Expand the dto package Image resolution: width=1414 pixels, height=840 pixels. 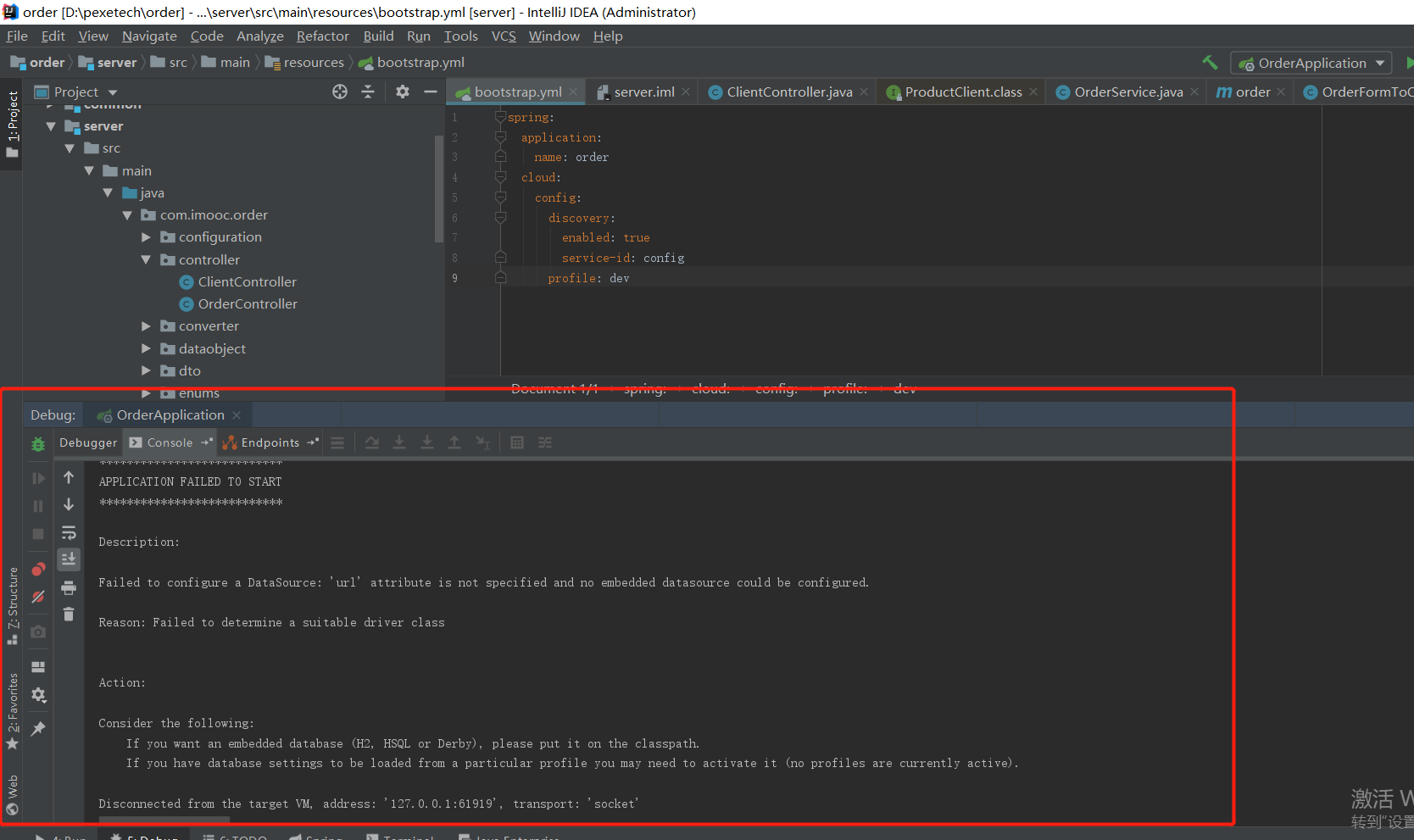146,371
